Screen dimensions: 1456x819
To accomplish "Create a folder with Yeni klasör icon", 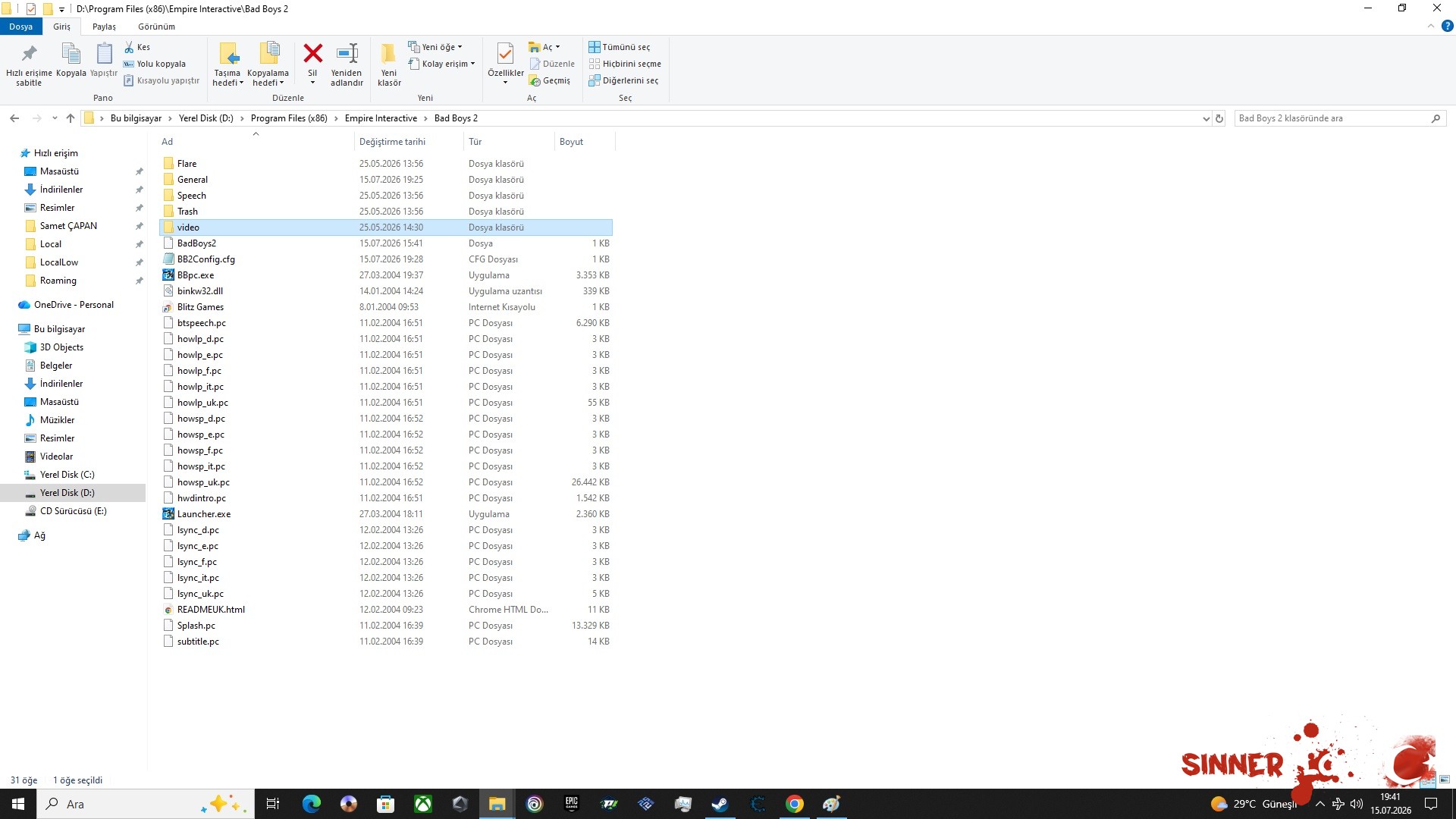I will (388, 53).
